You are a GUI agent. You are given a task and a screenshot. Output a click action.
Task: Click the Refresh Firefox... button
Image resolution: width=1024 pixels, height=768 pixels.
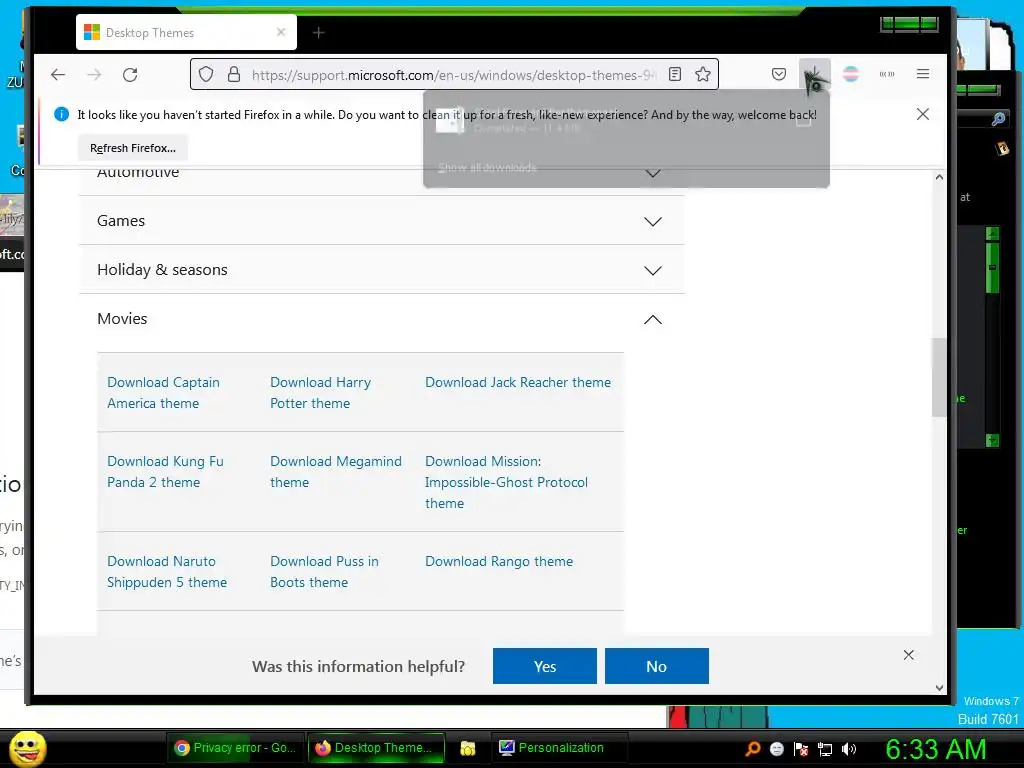(x=133, y=148)
